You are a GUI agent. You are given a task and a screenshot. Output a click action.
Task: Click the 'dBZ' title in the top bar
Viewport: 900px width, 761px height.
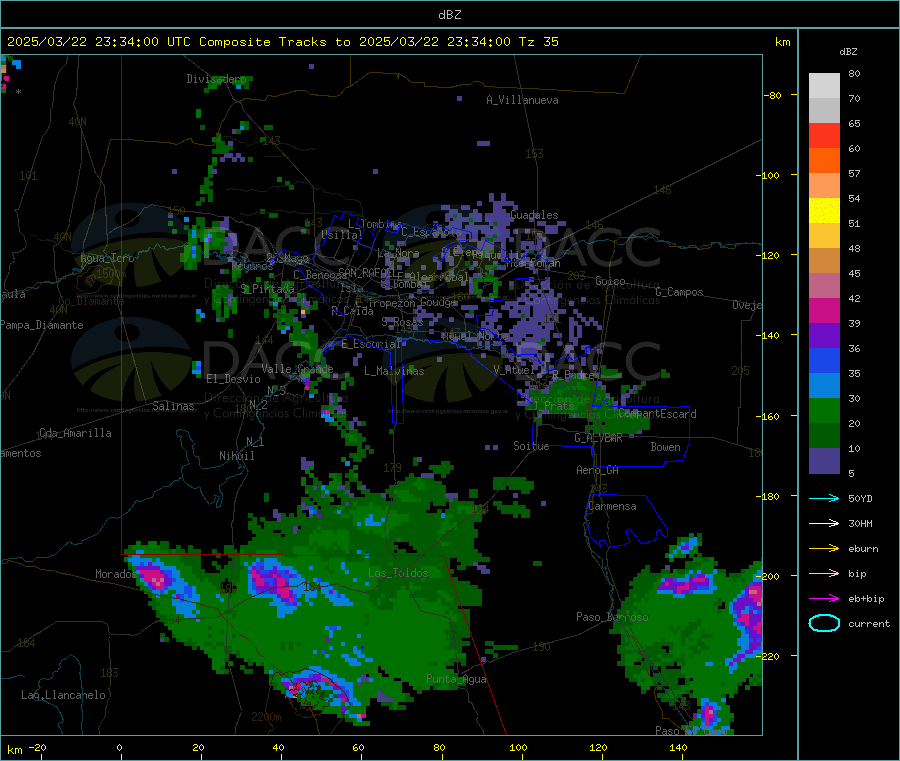coord(449,15)
